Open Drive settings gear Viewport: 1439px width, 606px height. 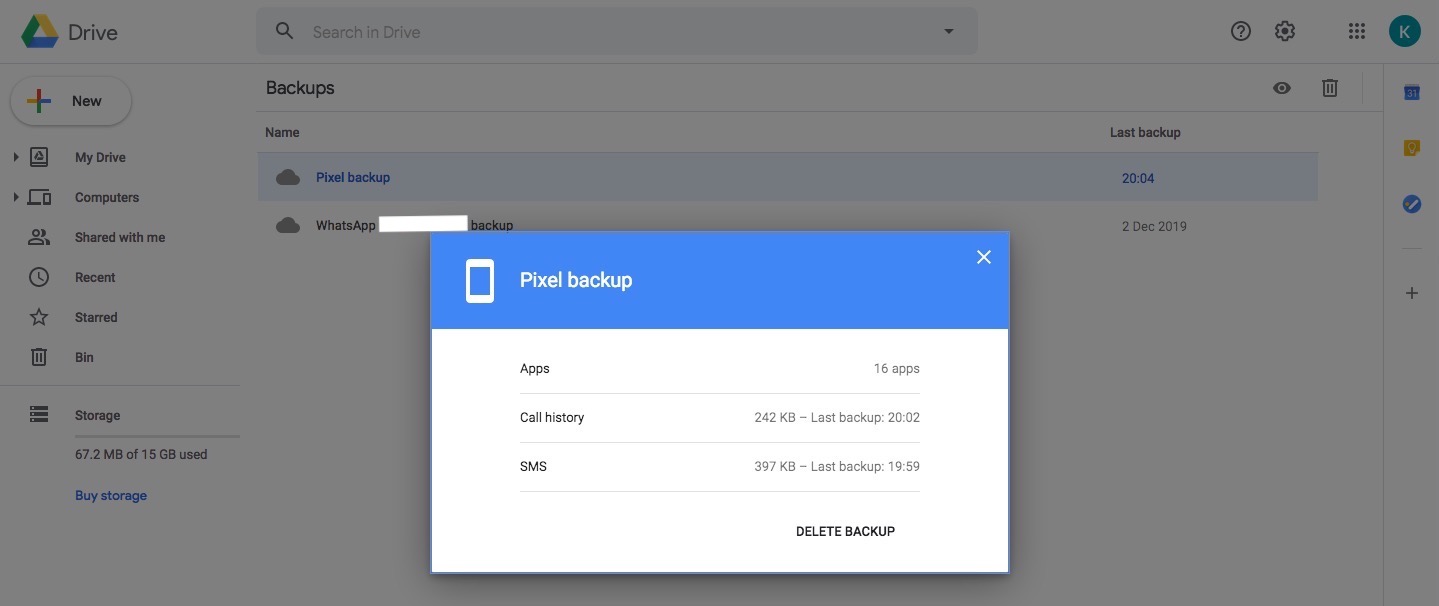point(1283,30)
